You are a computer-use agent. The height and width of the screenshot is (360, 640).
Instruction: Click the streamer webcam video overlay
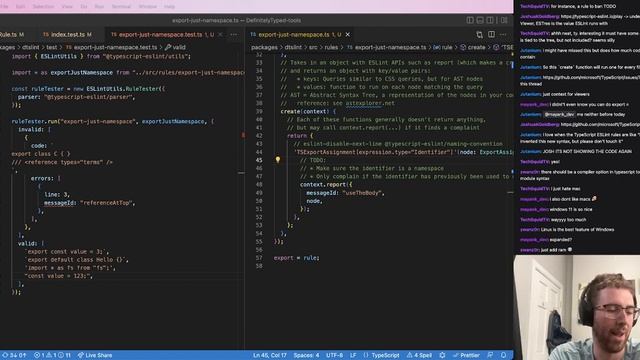(x=577, y=307)
